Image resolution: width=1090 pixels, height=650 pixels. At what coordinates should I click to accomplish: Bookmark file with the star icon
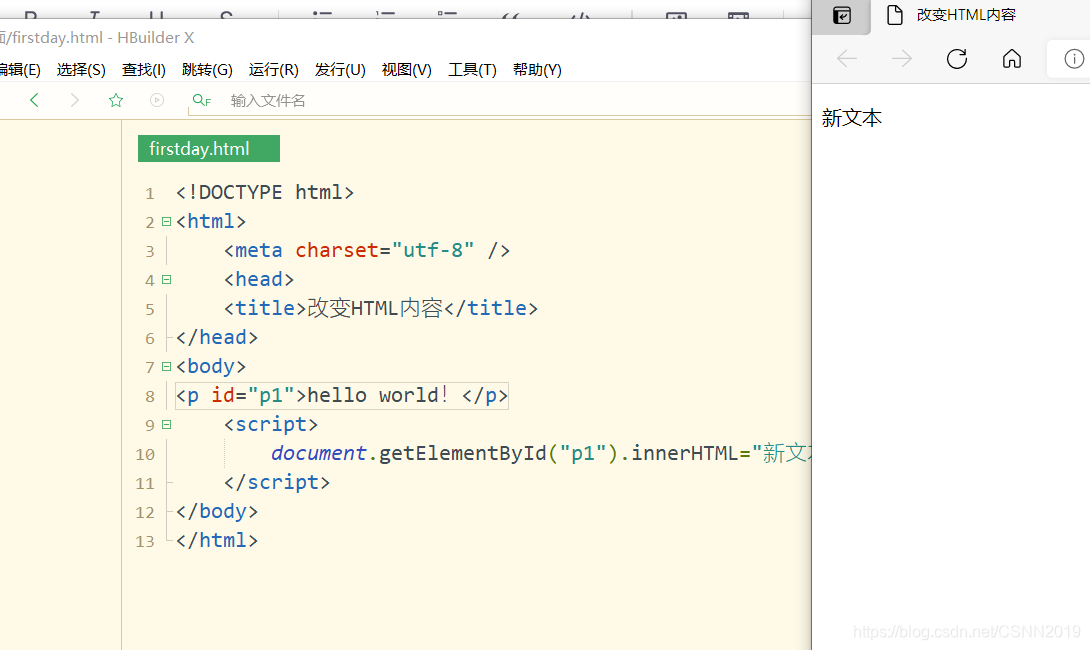click(x=116, y=100)
